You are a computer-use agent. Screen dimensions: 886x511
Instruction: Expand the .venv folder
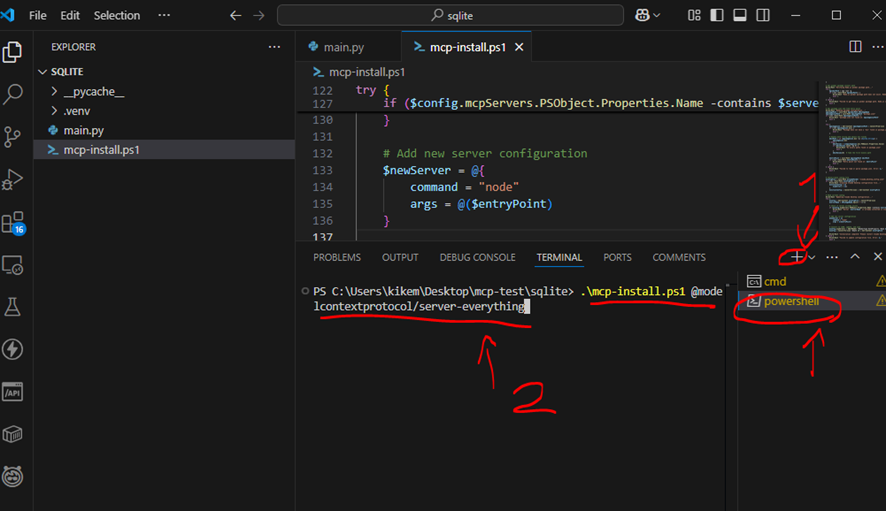tap(55, 111)
